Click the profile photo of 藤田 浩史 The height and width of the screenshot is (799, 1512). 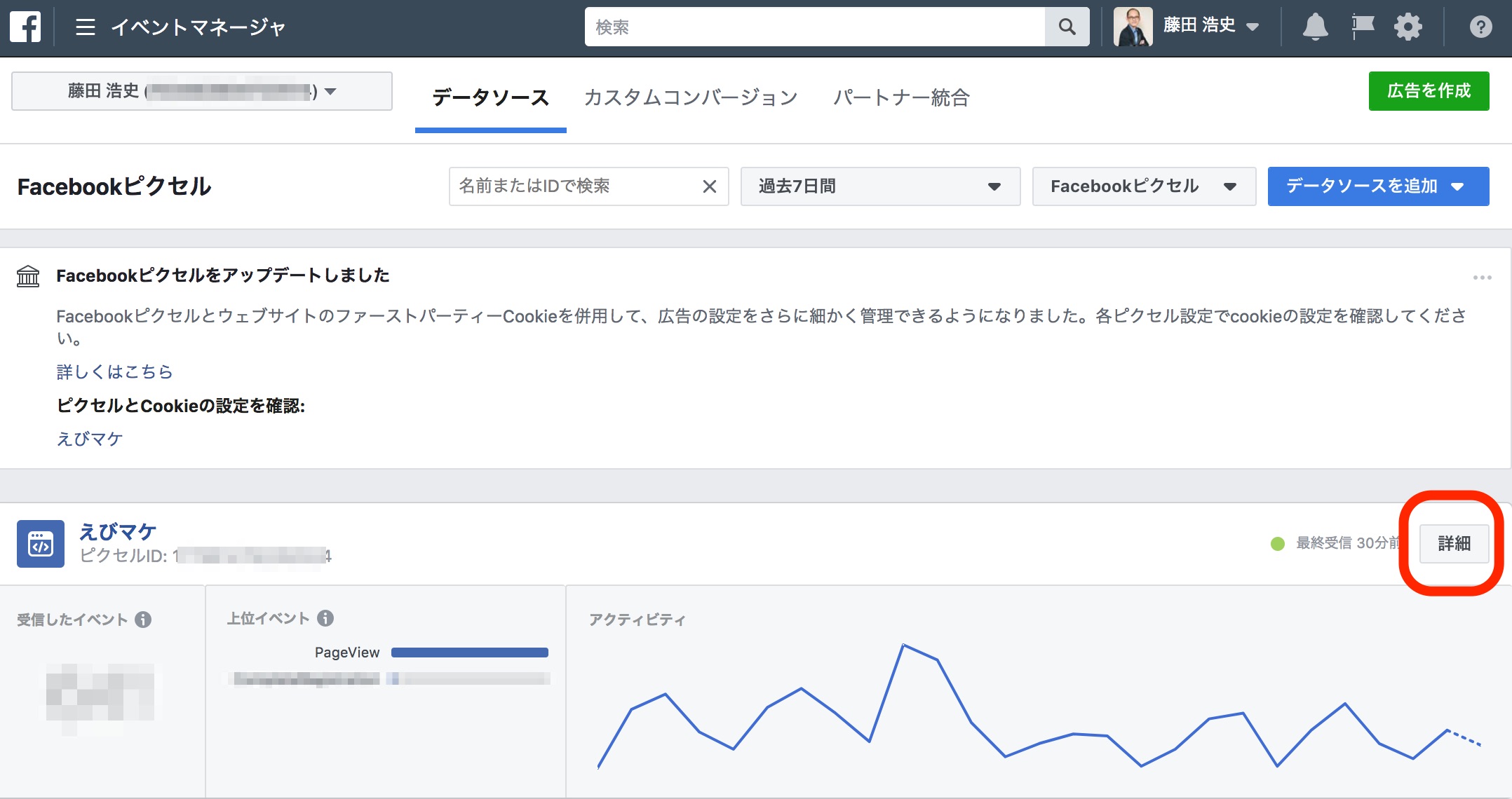click(x=1133, y=27)
